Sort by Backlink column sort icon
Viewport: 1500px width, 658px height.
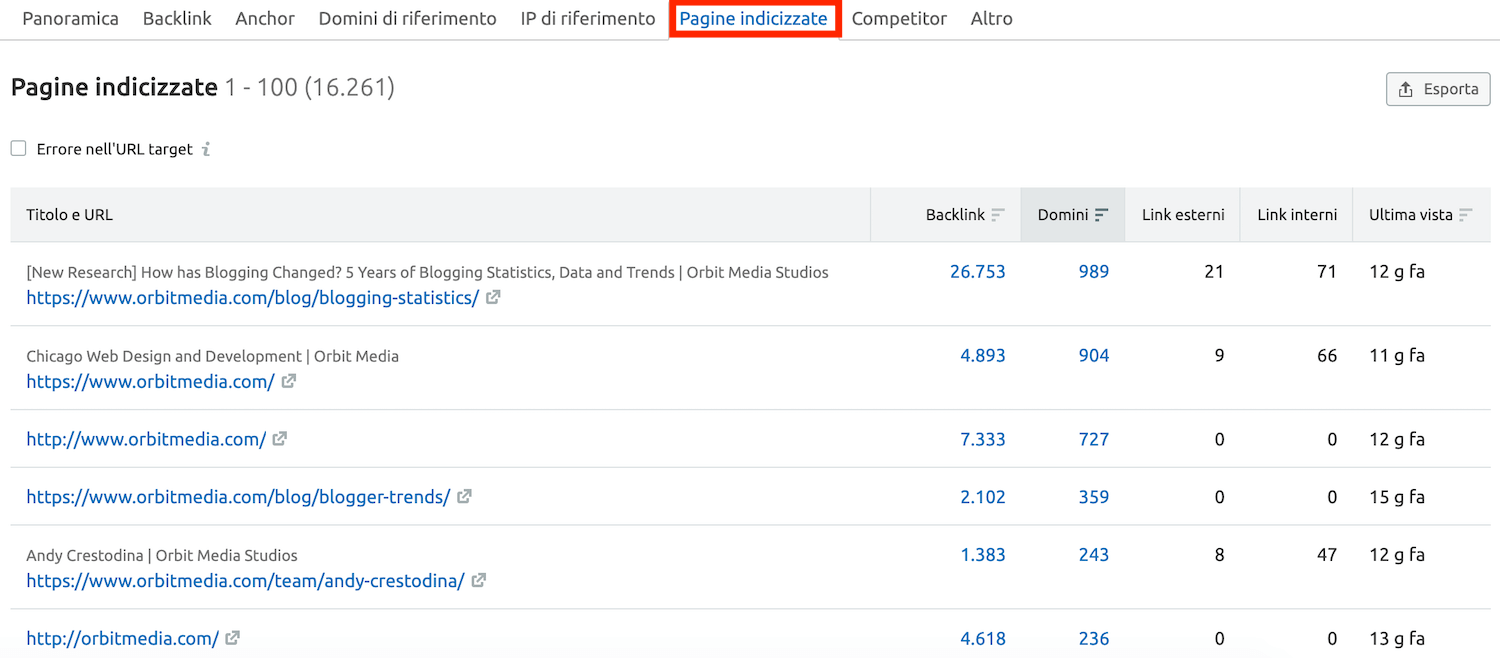pos(997,215)
